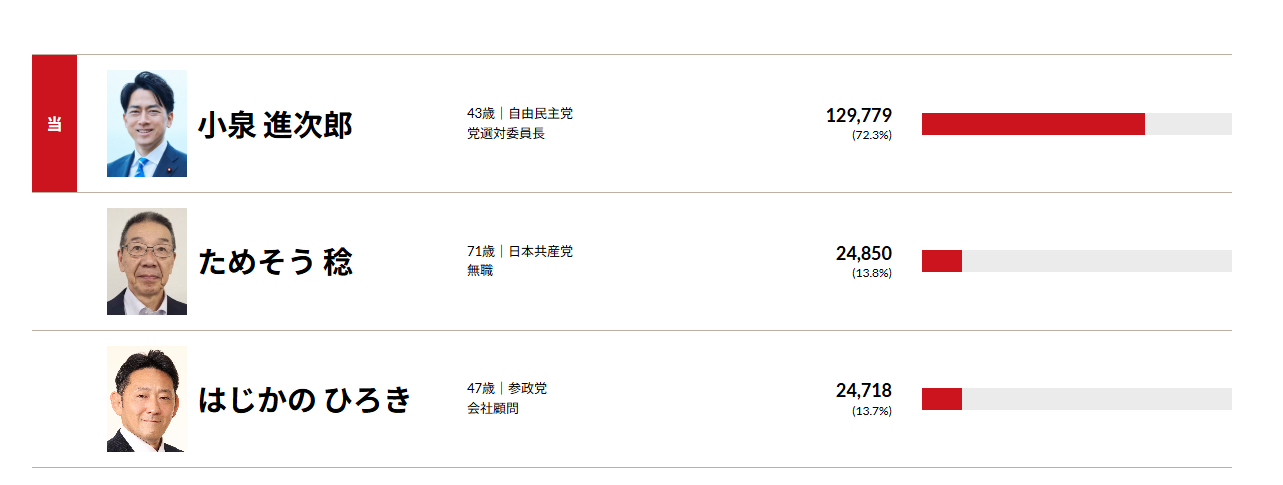Click the 24,718 vote count

(863, 390)
